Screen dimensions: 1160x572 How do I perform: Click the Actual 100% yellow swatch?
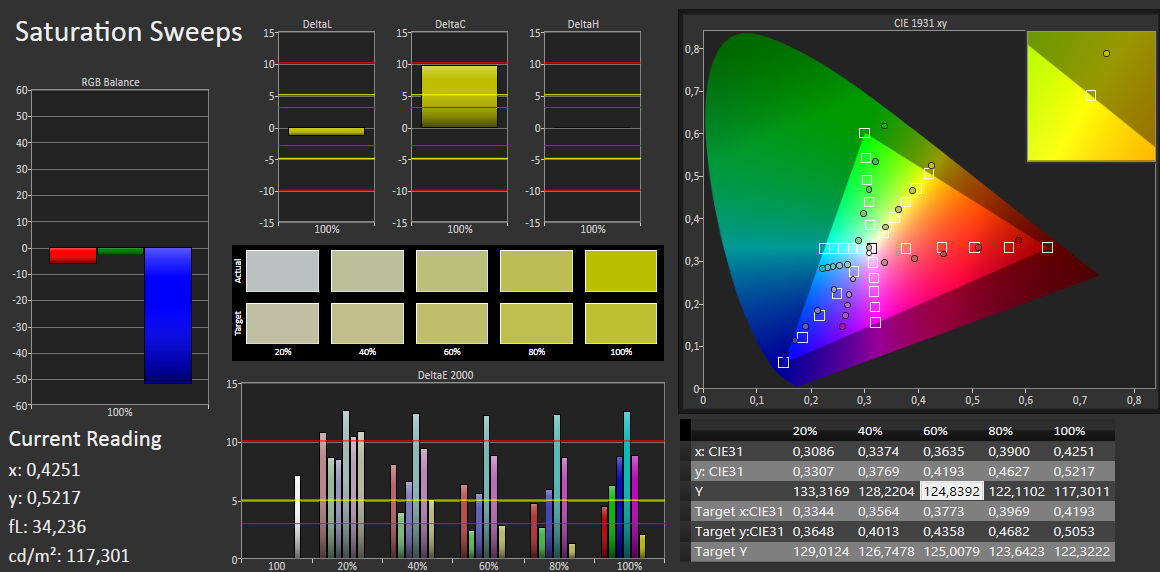tap(621, 271)
